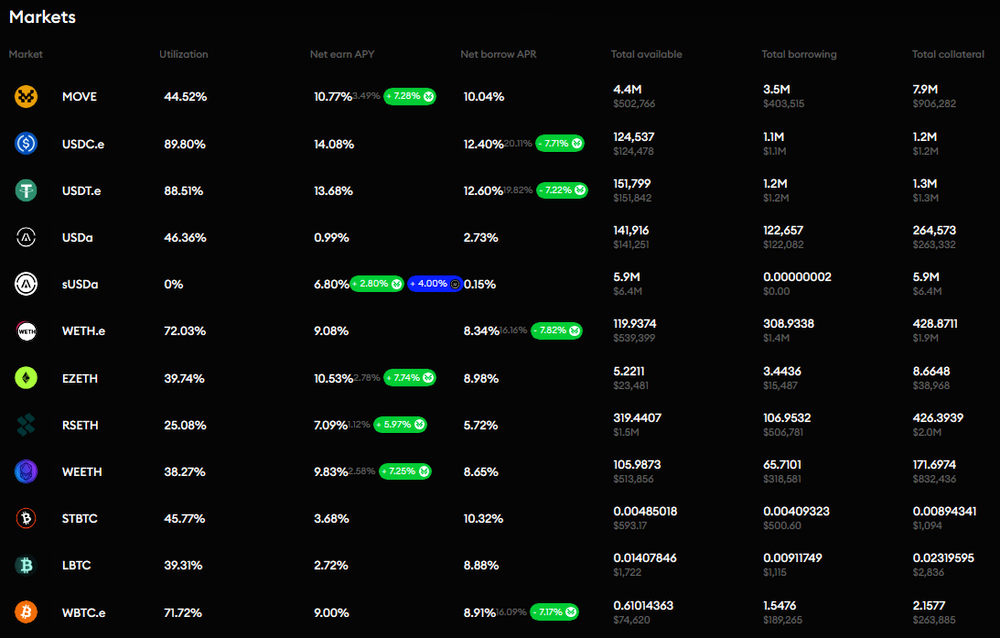Image resolution: width=1000 pixels, height=638 pixels.
Task: Sort by the Net earn APY column
Action: point(342,54)
